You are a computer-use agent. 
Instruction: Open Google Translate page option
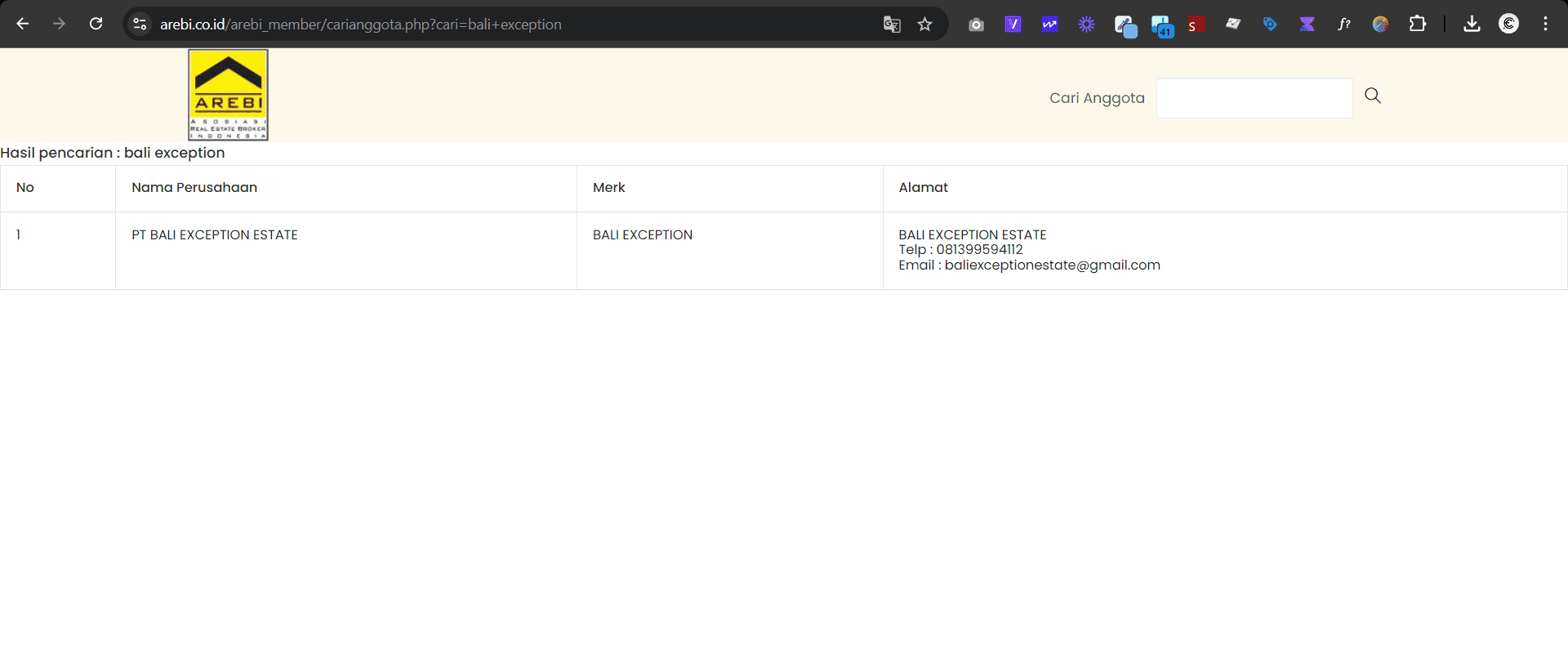pos(892,25)
